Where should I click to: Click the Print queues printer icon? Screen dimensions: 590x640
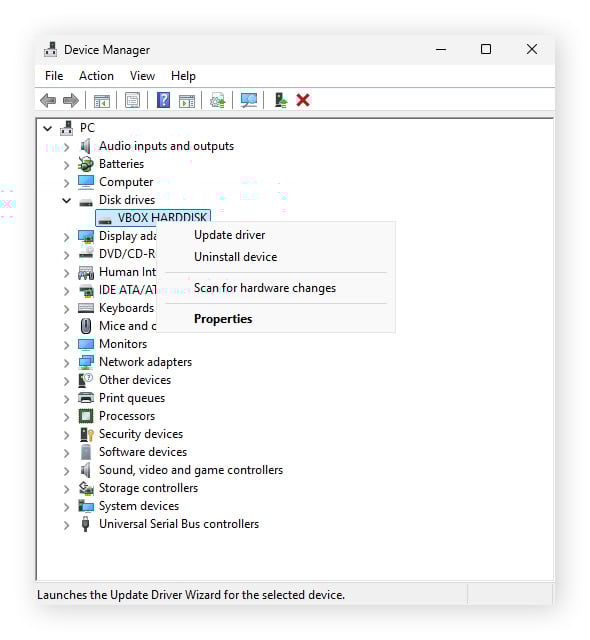(x=86, y=398)
